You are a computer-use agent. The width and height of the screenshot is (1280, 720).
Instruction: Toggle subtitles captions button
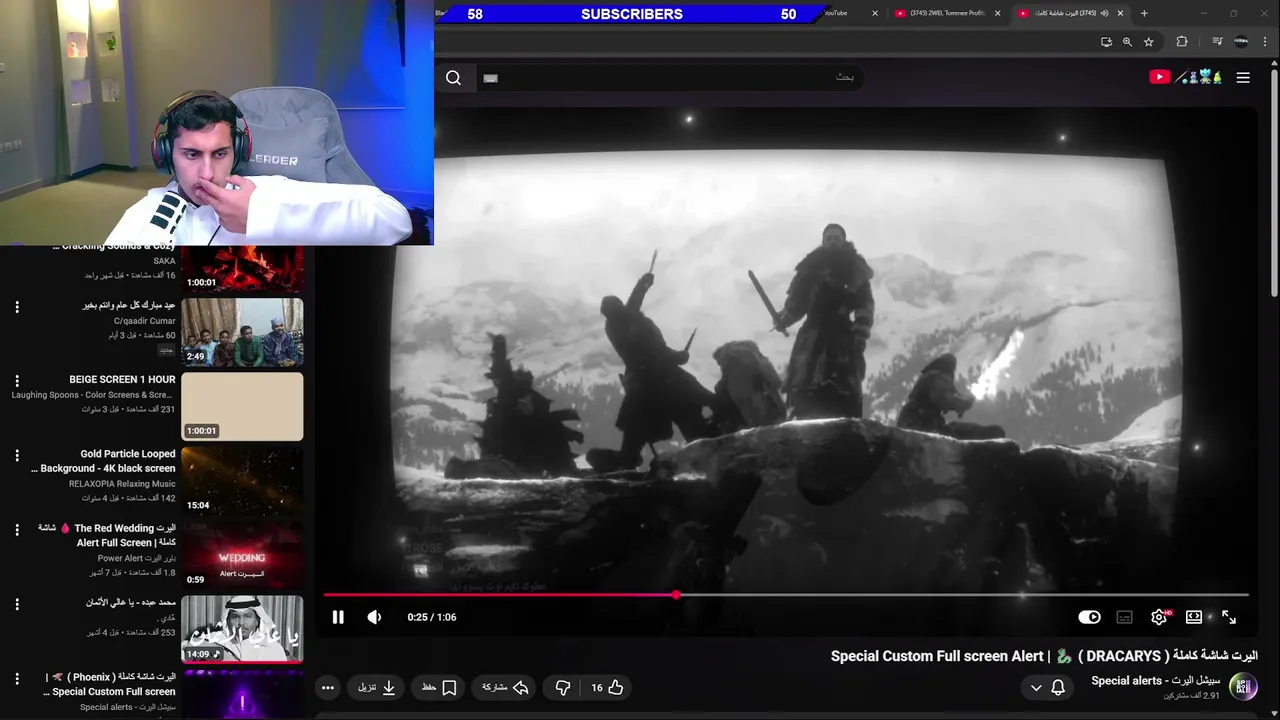(1124, 617)
